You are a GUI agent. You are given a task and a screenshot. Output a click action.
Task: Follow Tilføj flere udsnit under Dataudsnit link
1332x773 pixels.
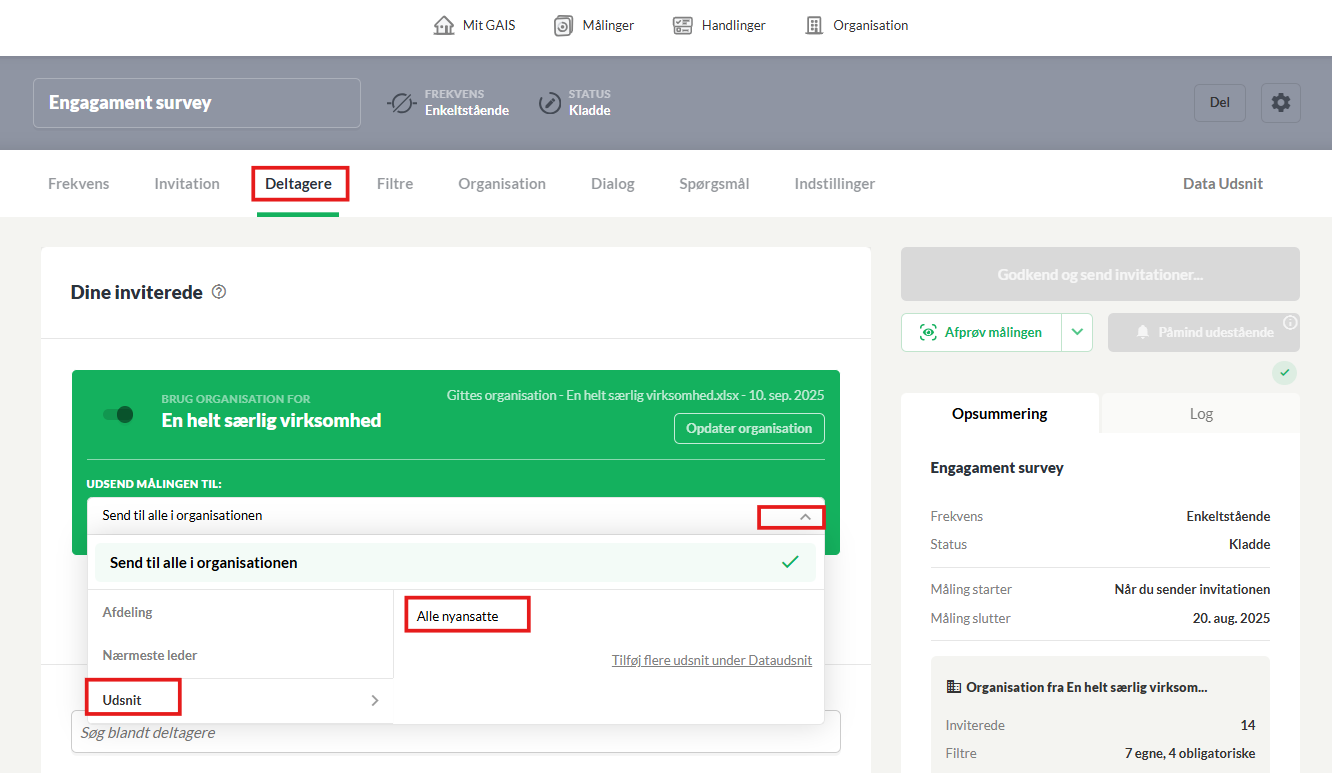[712, 661]
